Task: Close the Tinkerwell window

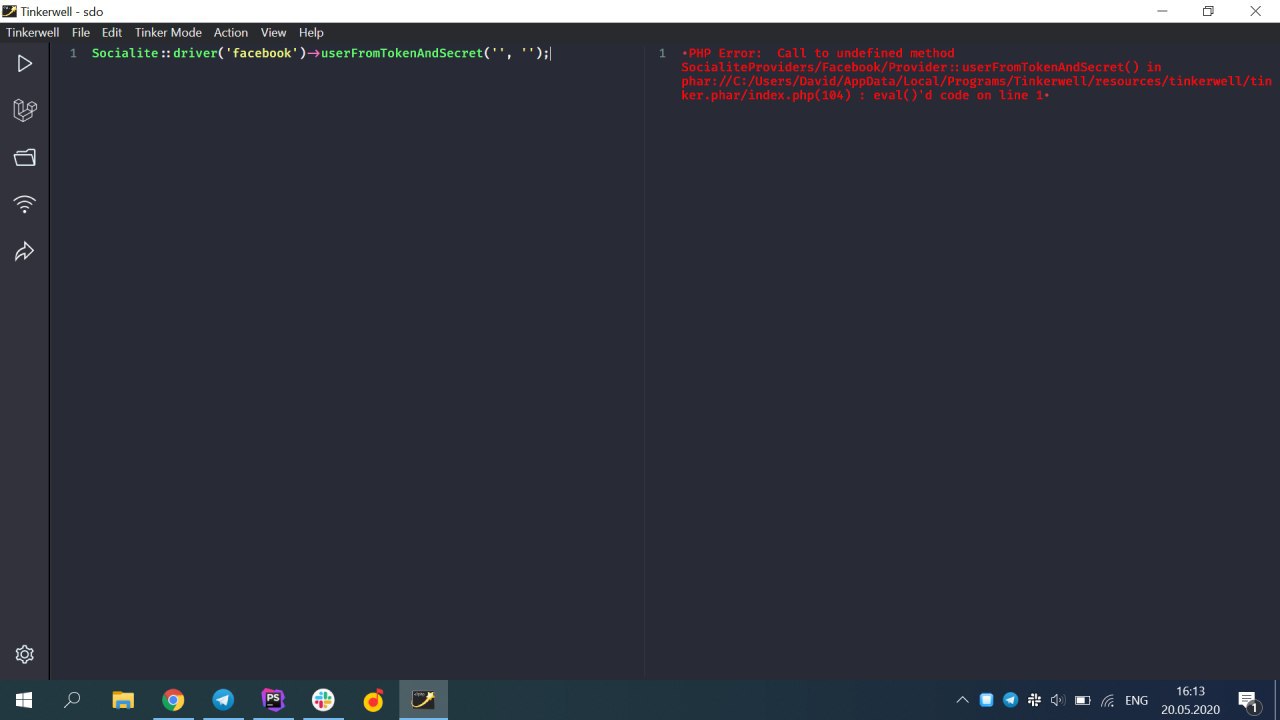Action: pyautogui.click(x=1255, y=11)
